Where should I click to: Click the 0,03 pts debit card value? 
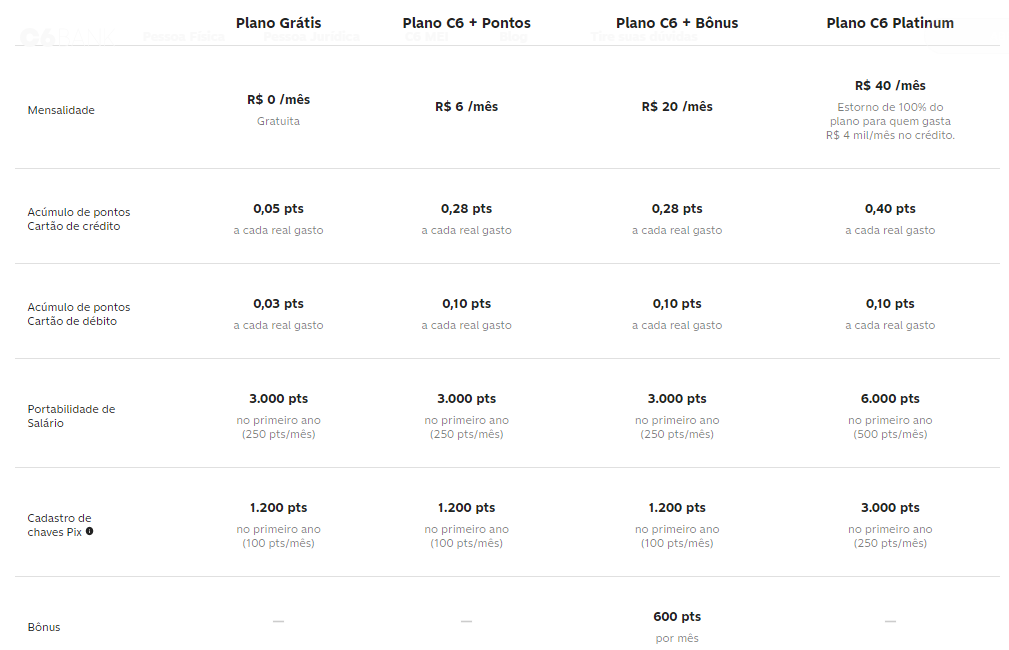[x=278, y=304]
